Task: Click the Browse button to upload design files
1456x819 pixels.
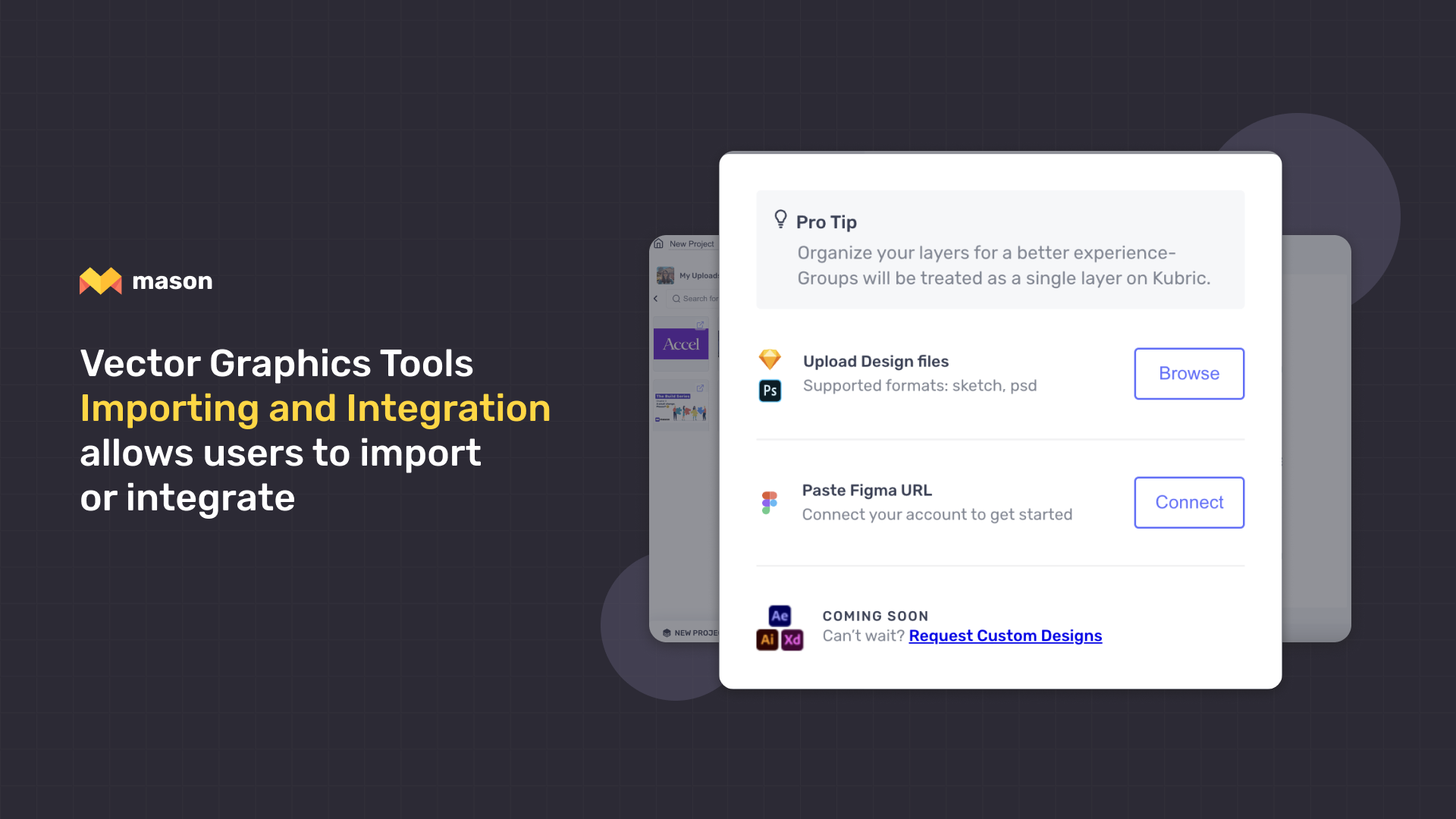Action: pos(1189,373)
